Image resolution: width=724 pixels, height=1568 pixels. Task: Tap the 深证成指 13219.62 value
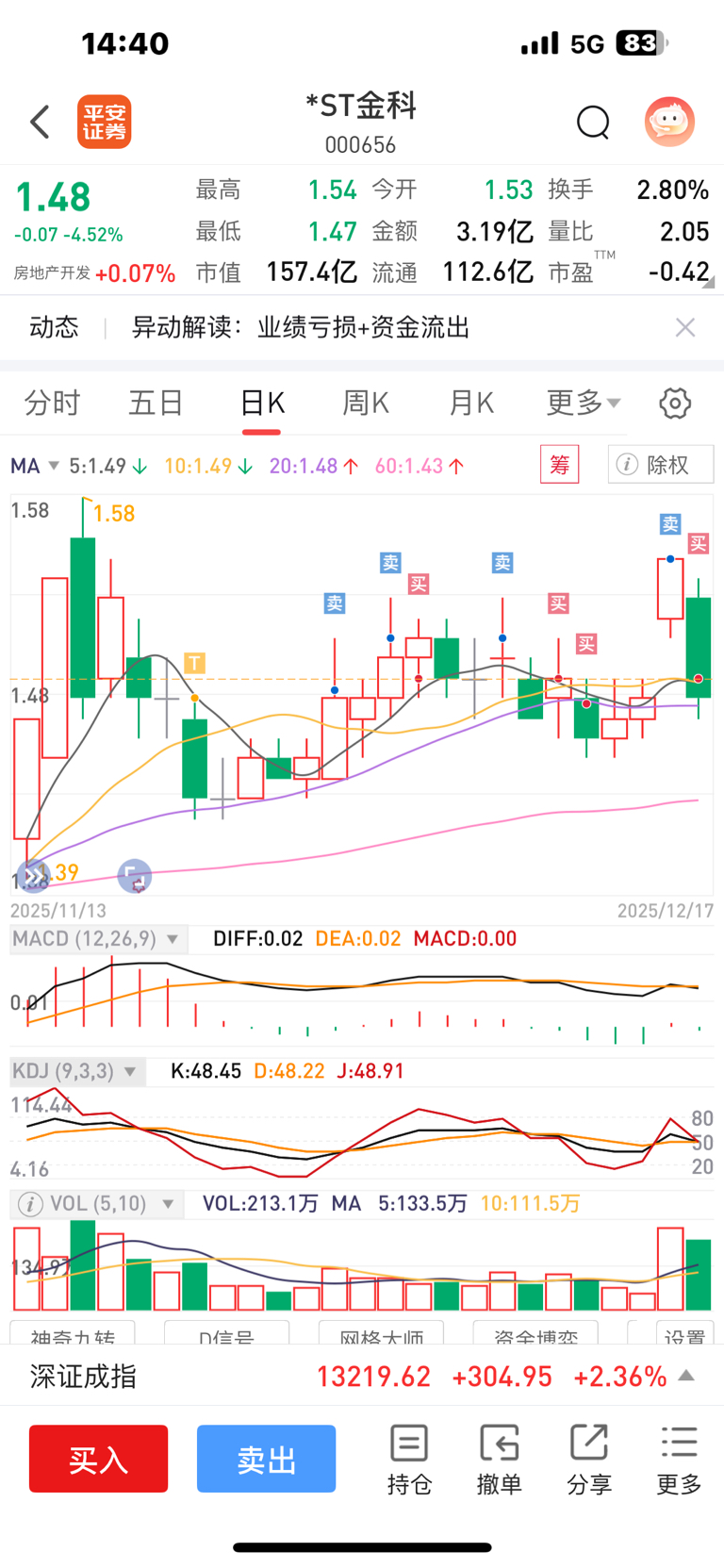point(373,1377)
